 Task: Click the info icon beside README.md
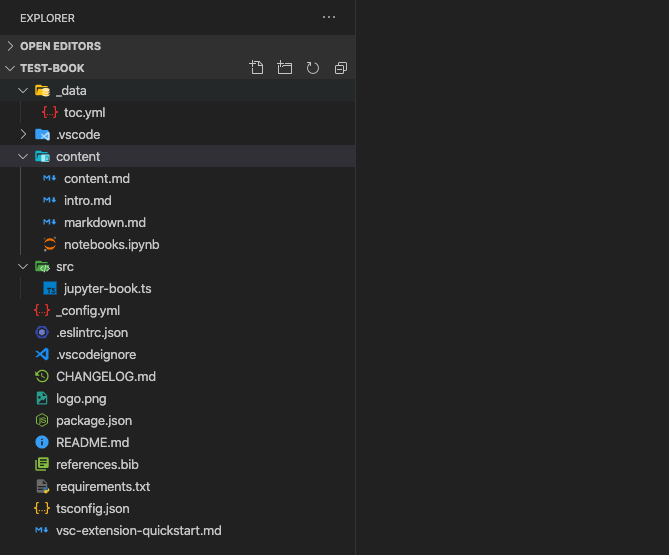42,442
